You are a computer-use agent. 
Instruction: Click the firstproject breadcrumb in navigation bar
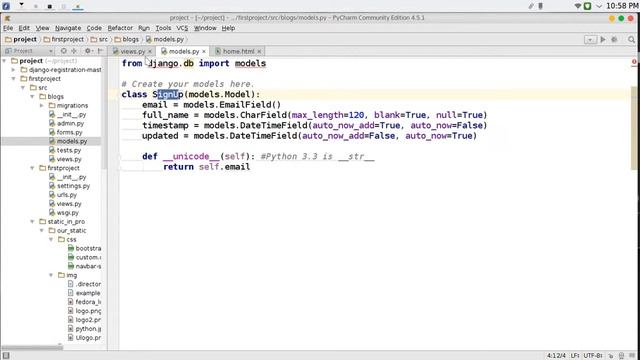64,40
